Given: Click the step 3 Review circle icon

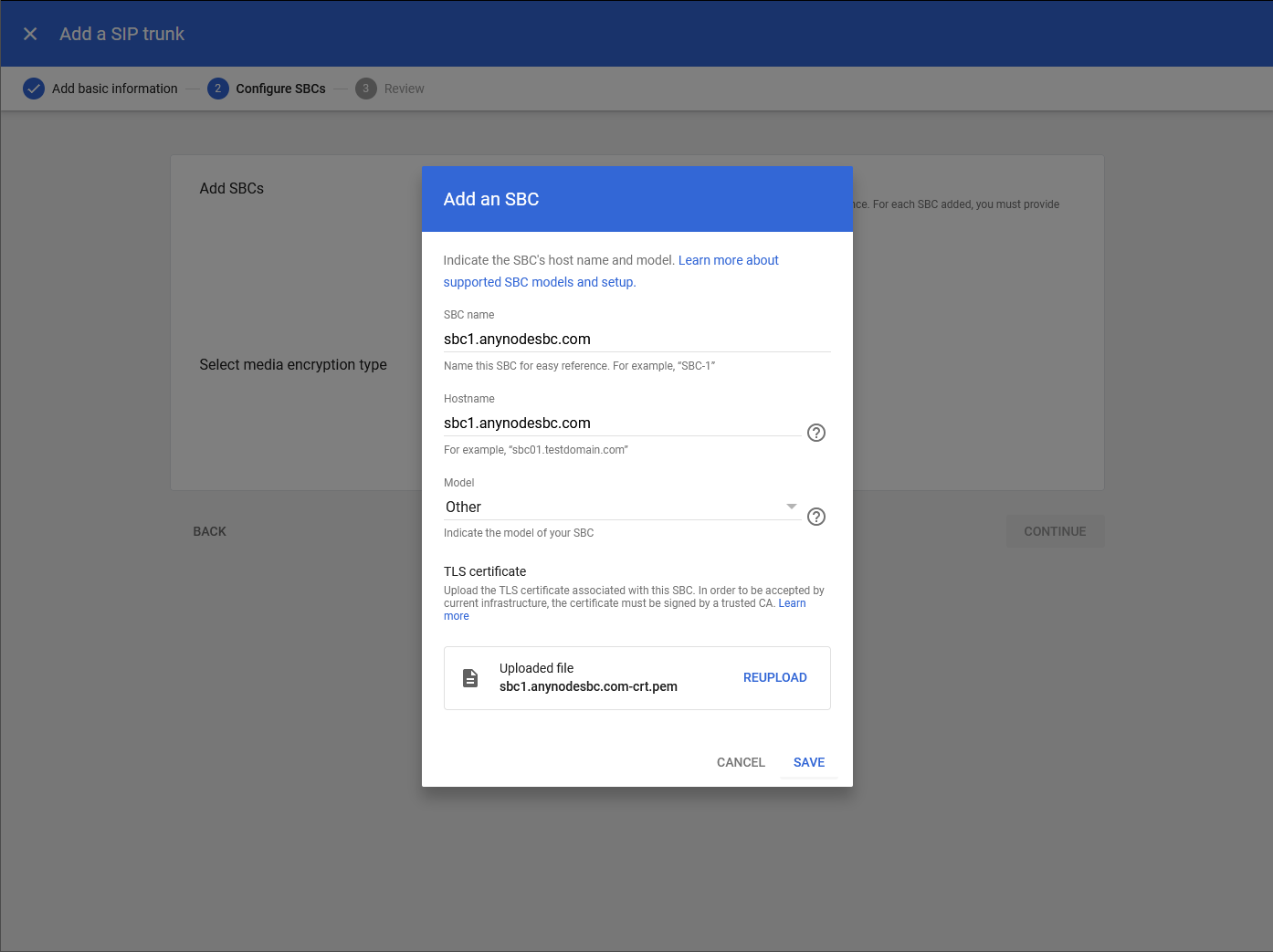Looking at the screenshot, I should (366, 89).
